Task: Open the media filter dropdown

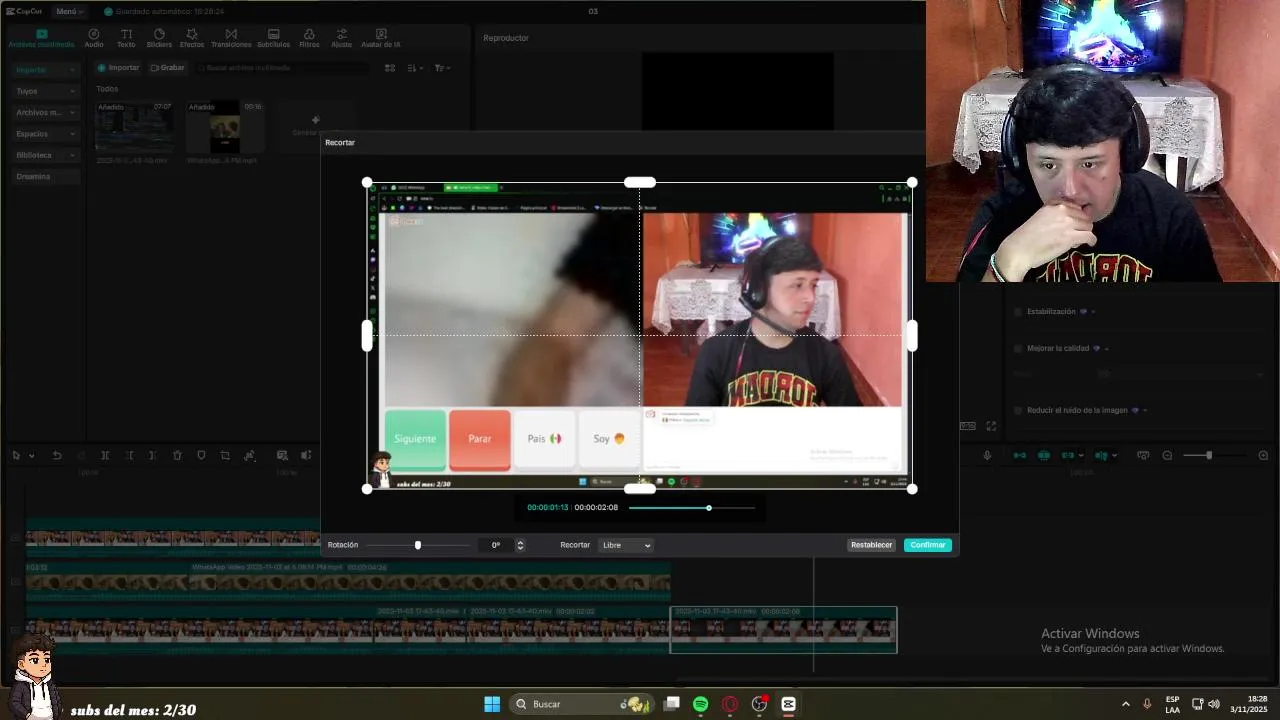Action: point(442,68)
